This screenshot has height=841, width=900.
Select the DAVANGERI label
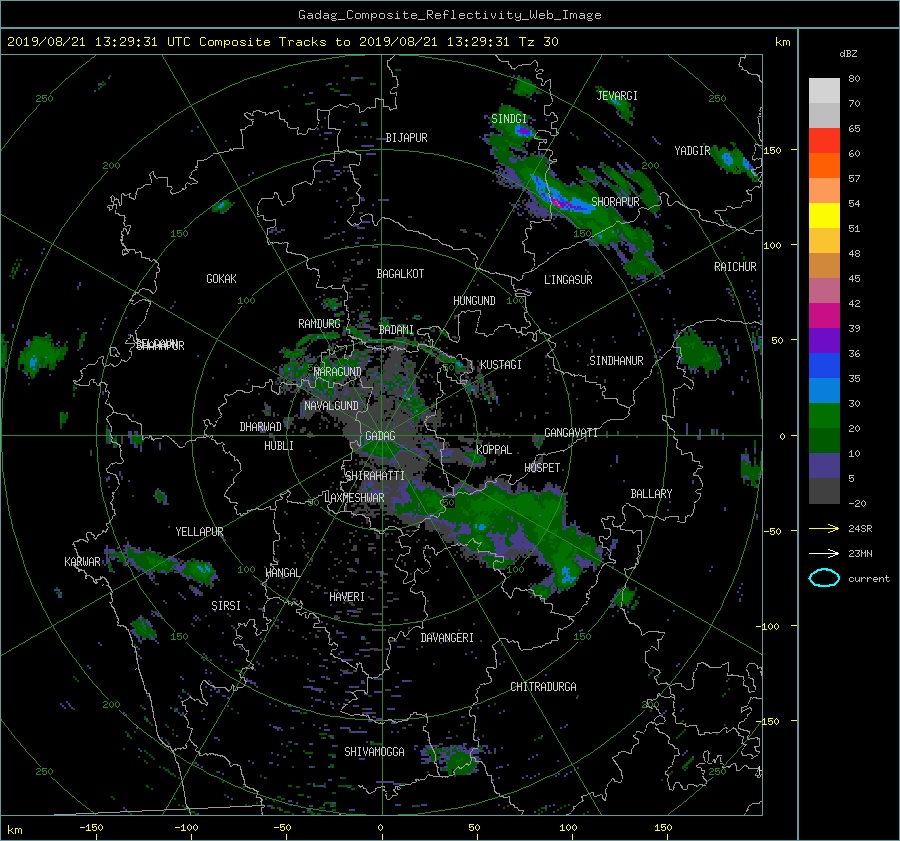[x=447, y=638]
